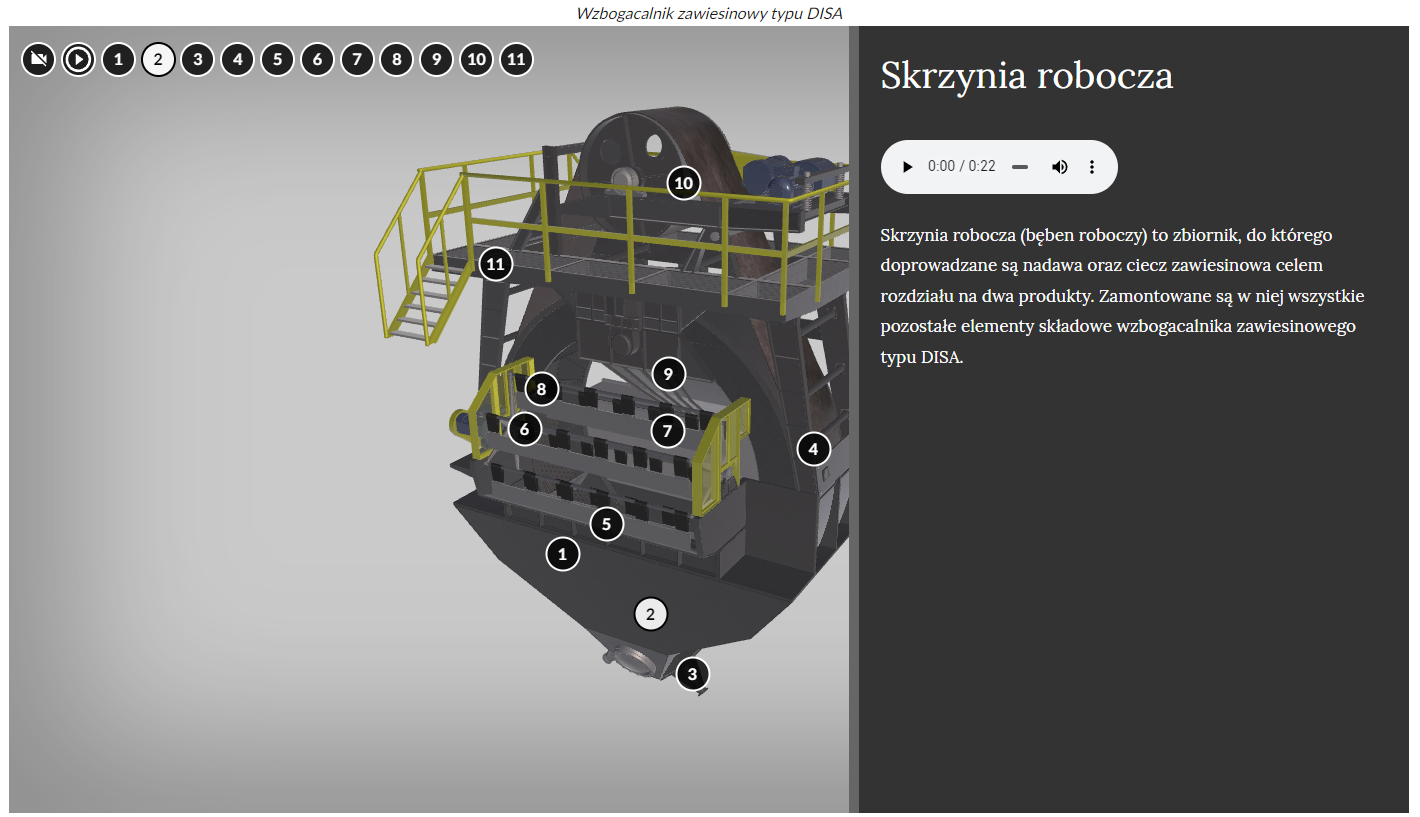Toggle the camera-off icon in top toolbar
Image resolution: width=1420 pixels, height=817 pixels.
pyautogui.click(x=38, y=60)
